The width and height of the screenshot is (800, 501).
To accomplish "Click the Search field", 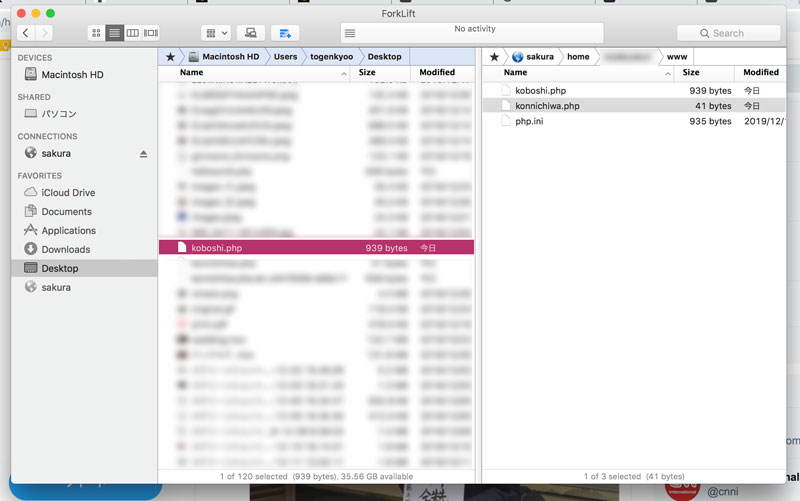I will 728,33.
